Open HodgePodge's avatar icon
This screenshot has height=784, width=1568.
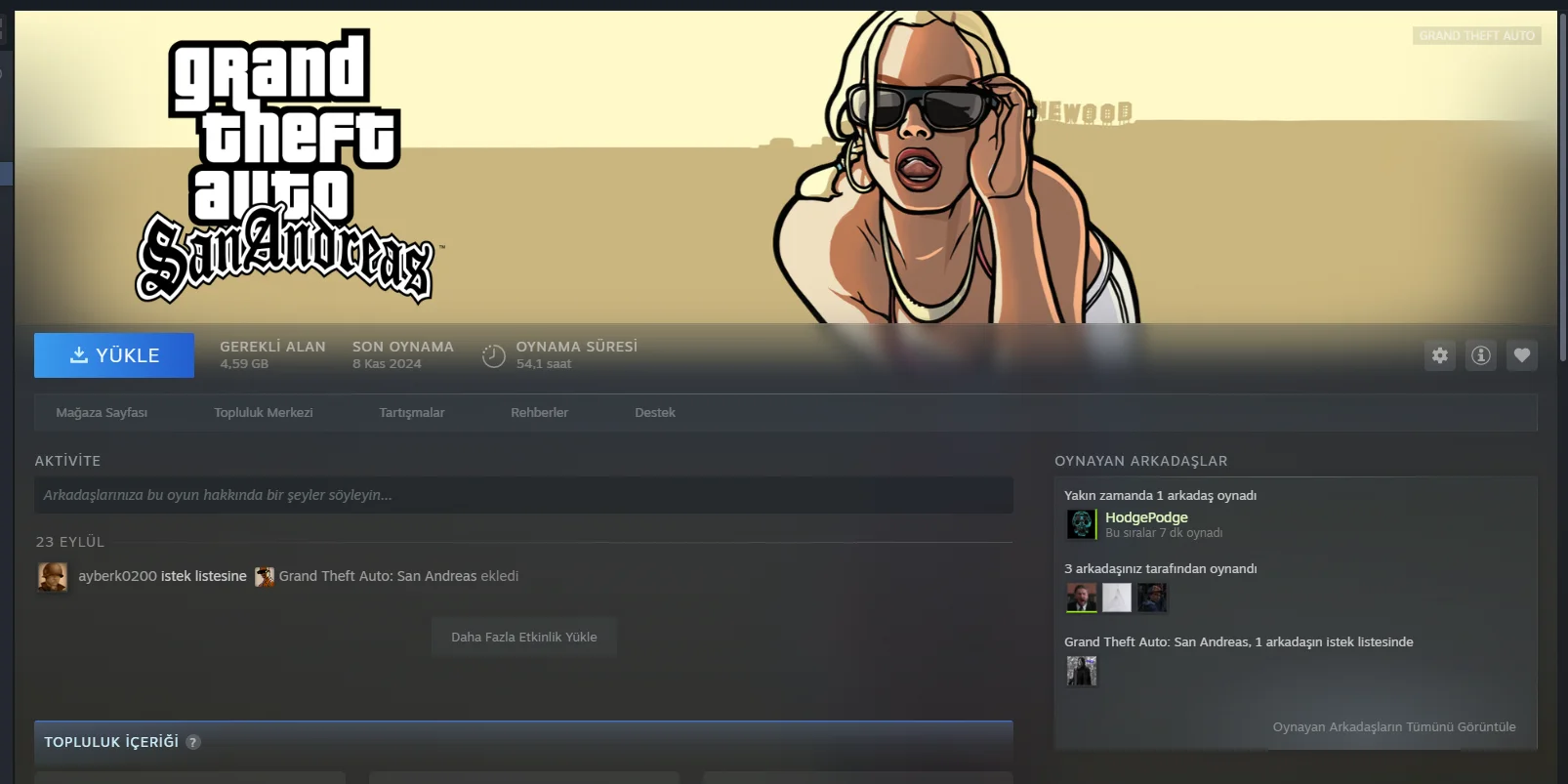pos(1081,524)
